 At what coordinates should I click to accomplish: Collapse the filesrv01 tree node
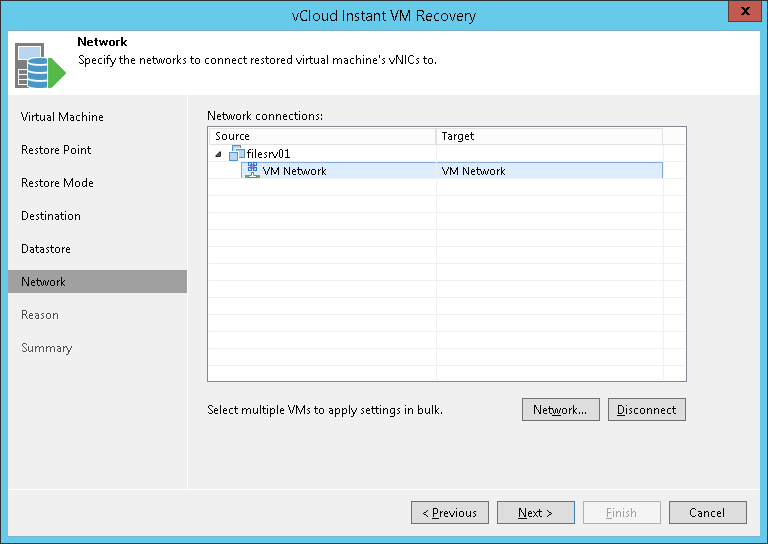[218, 154]
